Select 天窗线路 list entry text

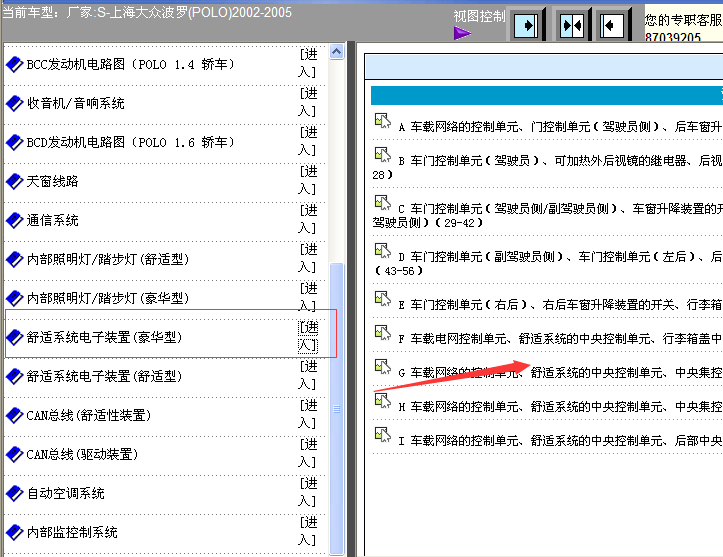(53, 181)
